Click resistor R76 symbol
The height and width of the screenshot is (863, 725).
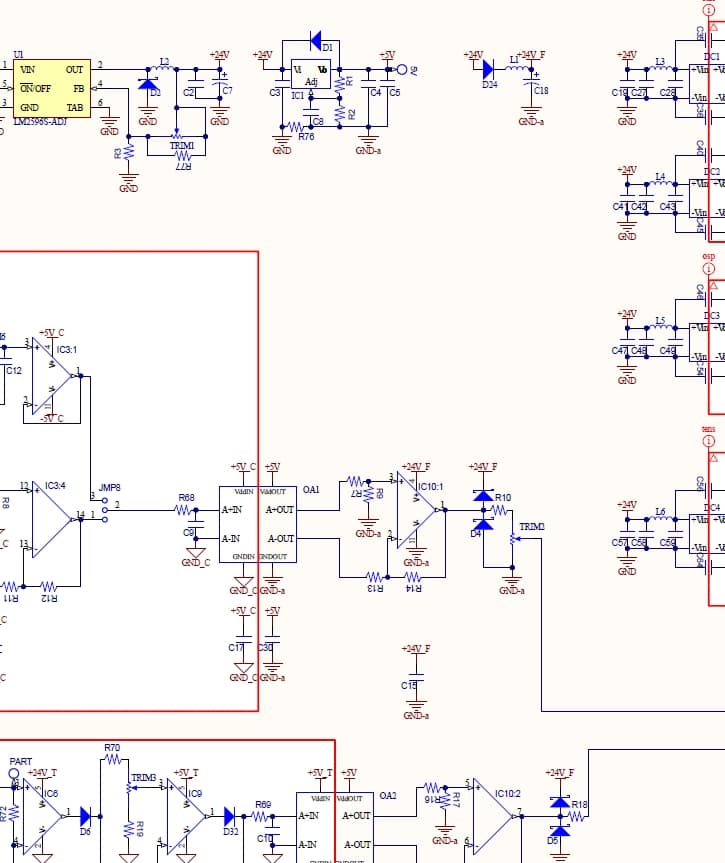pos(296,127)
